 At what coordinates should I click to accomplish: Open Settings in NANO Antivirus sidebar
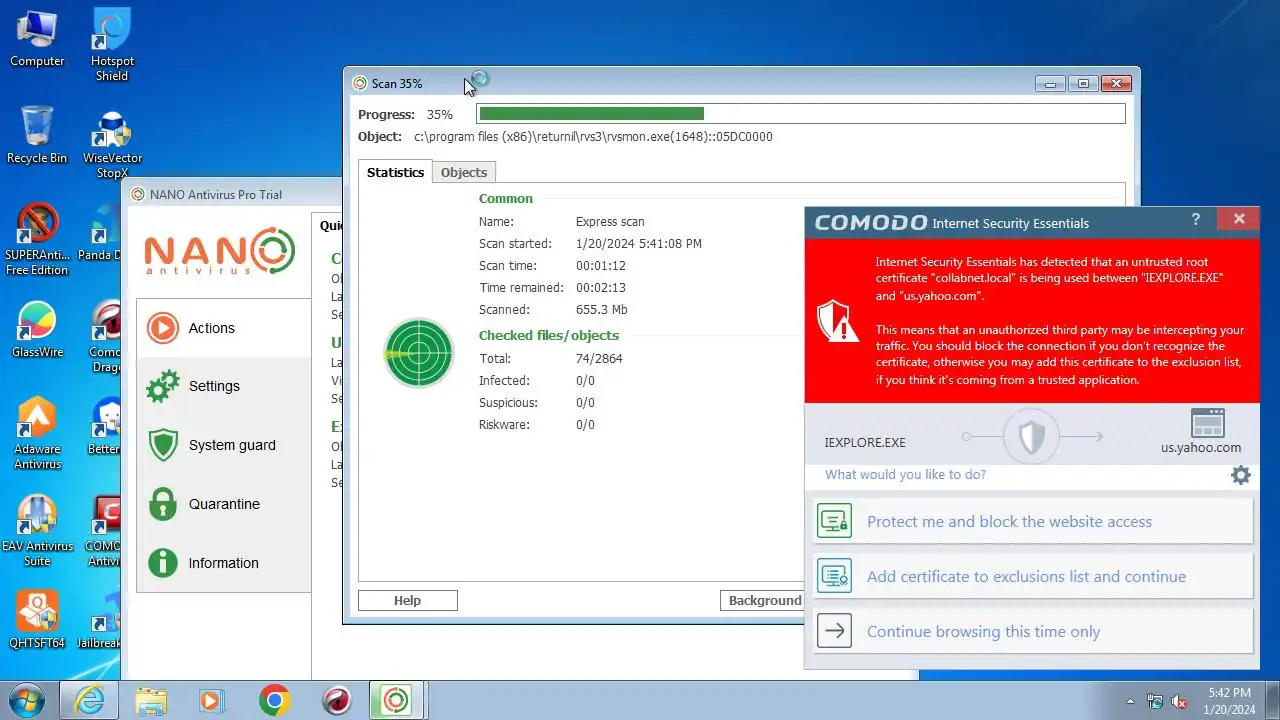pos(223,386)
